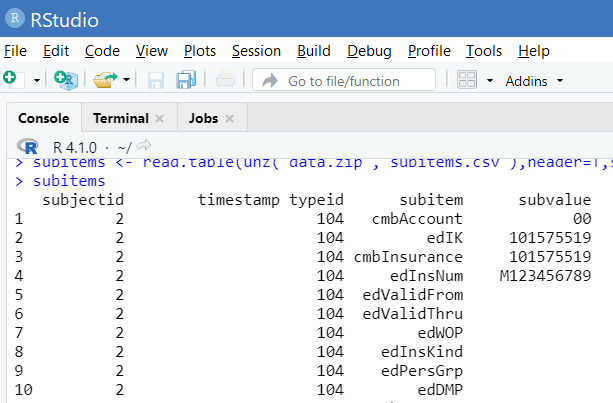Open the New File dropdown arrow
This screenshot has height=403, width=613.
(x=37, y=80)
